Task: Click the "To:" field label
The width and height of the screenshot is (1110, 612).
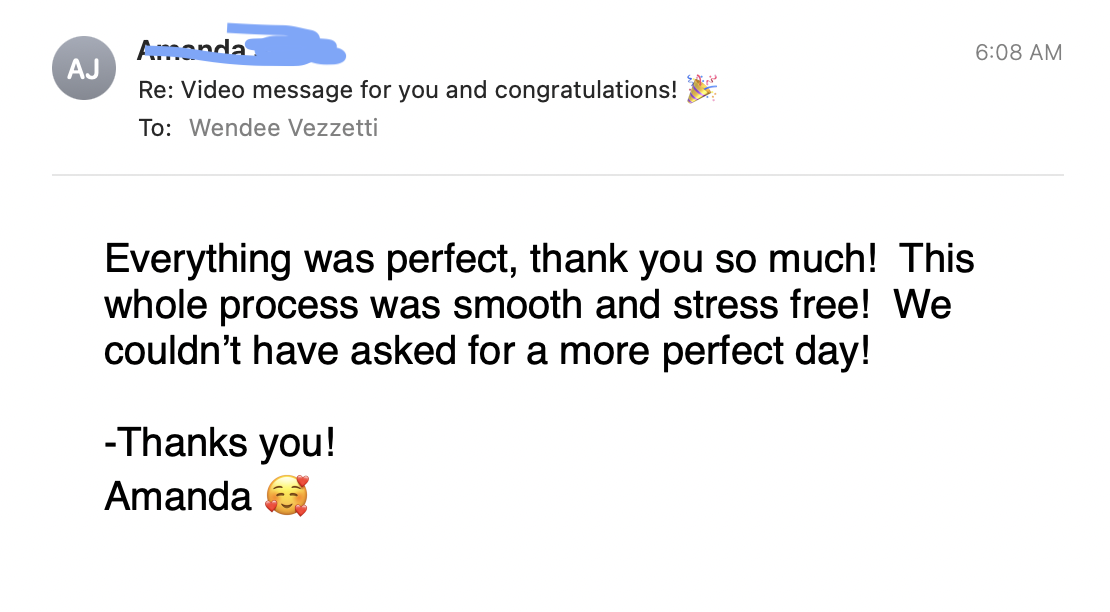Action: coord(155,127)
